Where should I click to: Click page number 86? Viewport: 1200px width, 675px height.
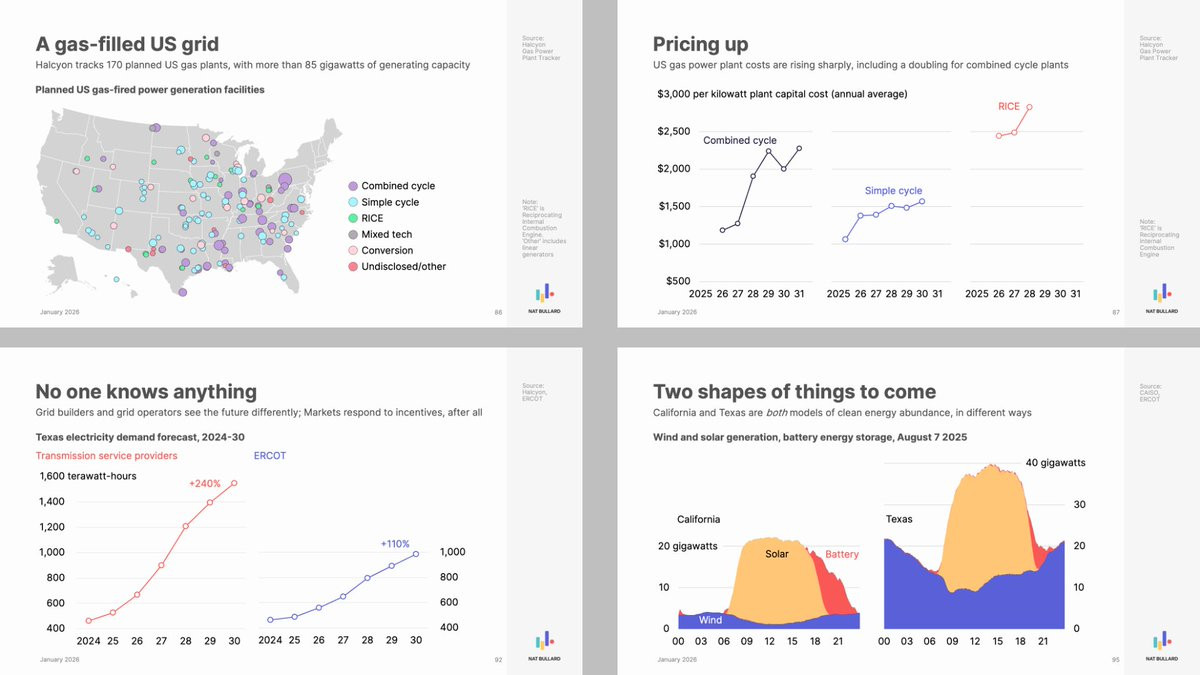pyautogui.click(x=498, y=312)
